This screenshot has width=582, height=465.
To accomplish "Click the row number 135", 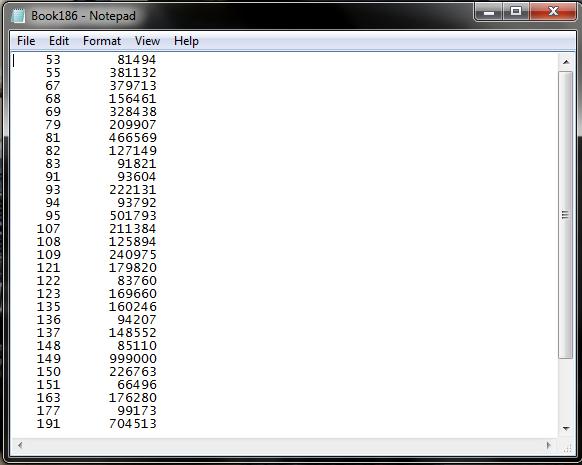I will point(48,306).
